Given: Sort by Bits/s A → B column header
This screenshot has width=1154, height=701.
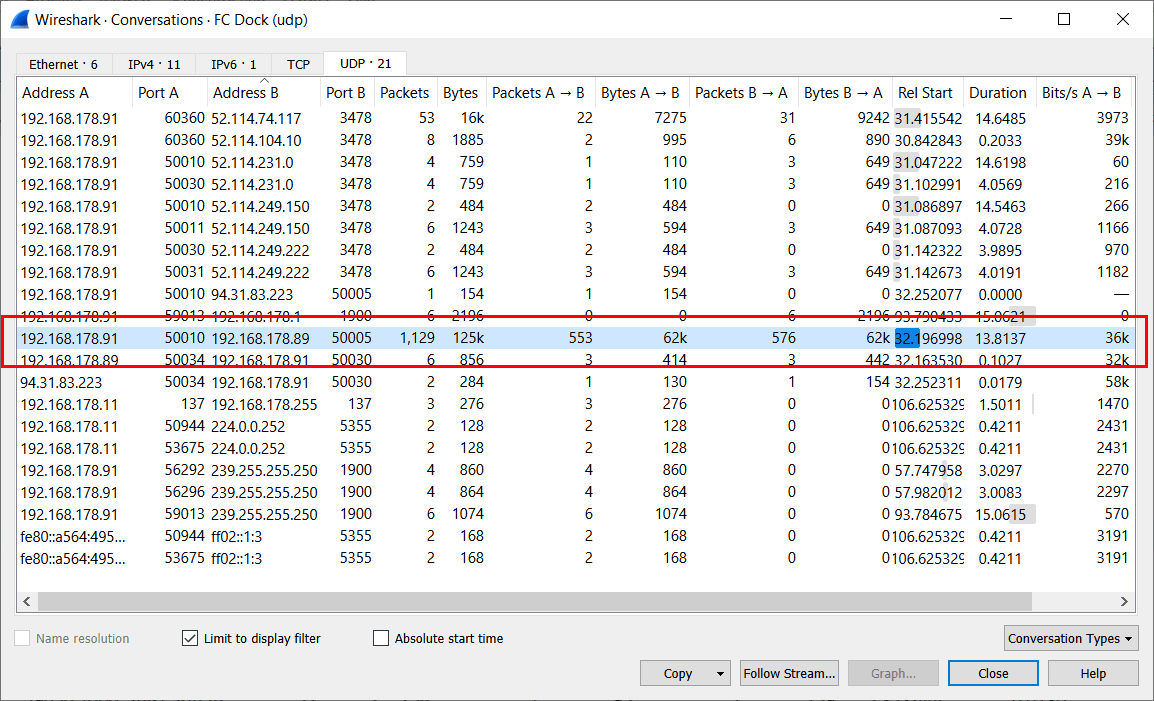Looking at the screenshot, I should [x=1084, y=93].
